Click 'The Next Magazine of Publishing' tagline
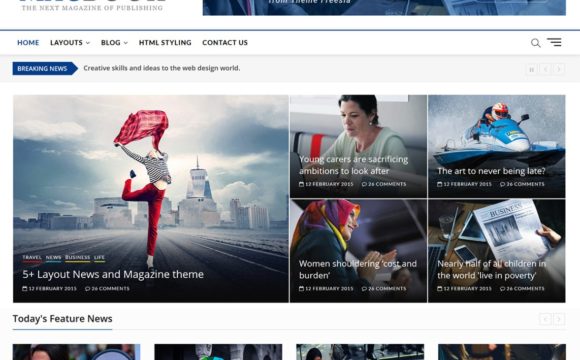Screen dimensions: 580x360 tap(92, 8)
